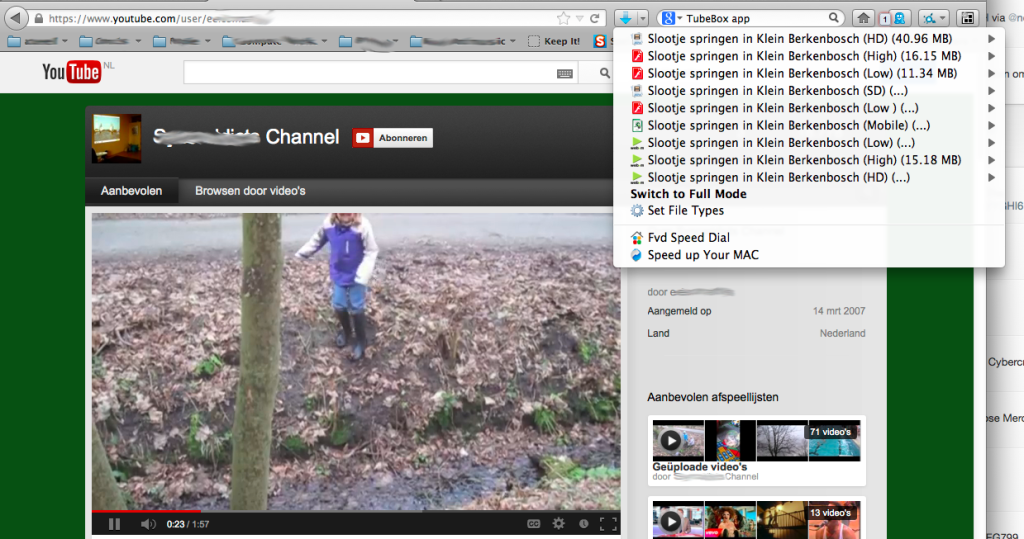
Task: Click the YouTube logo
Action: [x=71, y=71]
